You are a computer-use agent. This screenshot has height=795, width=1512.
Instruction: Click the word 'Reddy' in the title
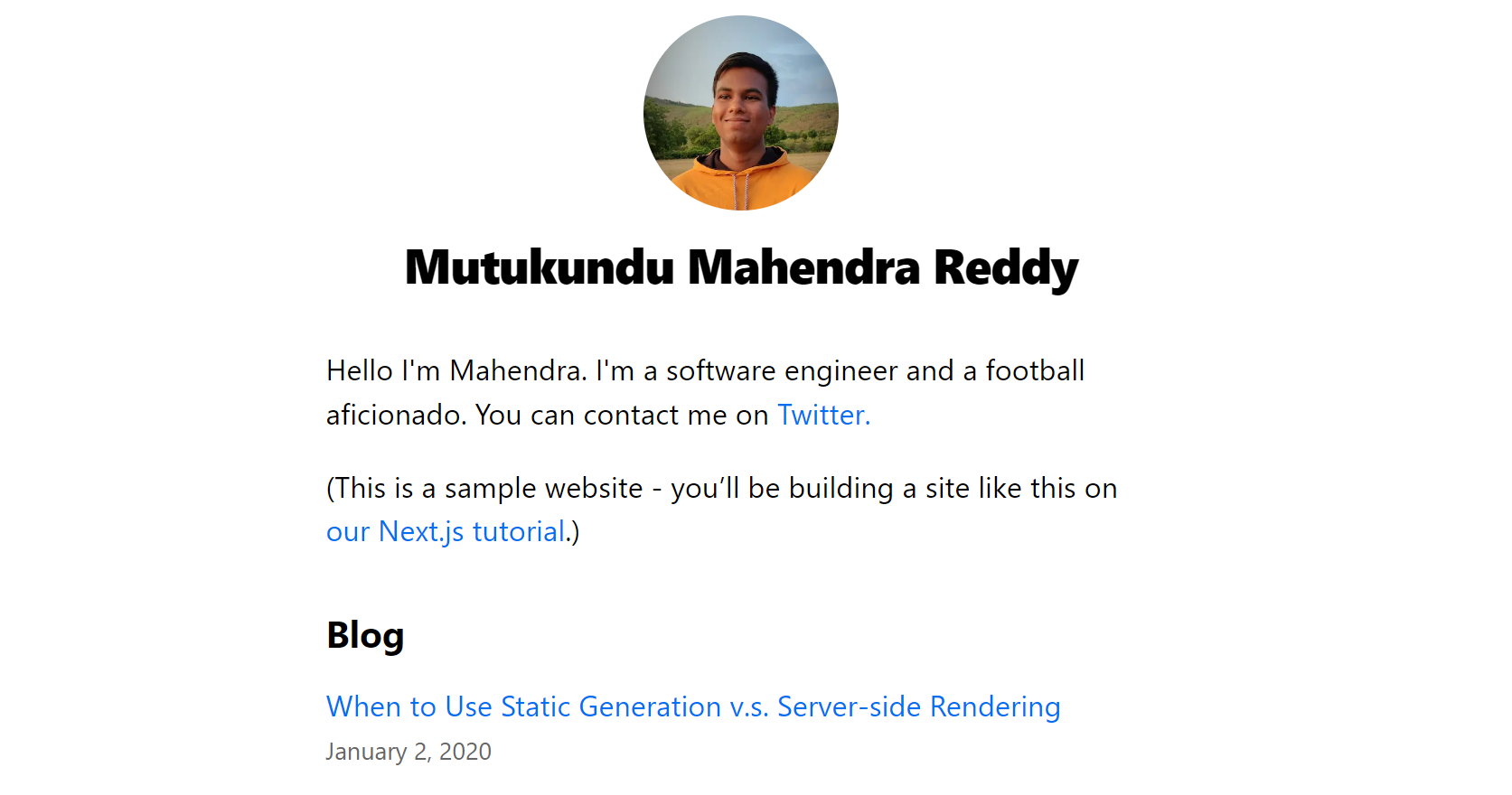coord(1006,269)
